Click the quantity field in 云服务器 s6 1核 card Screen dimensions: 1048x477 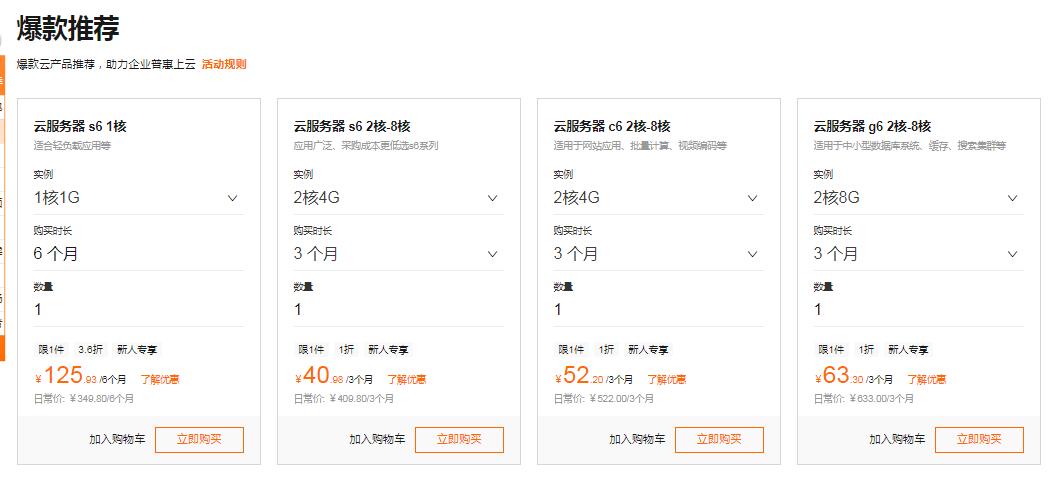(138, 310)
